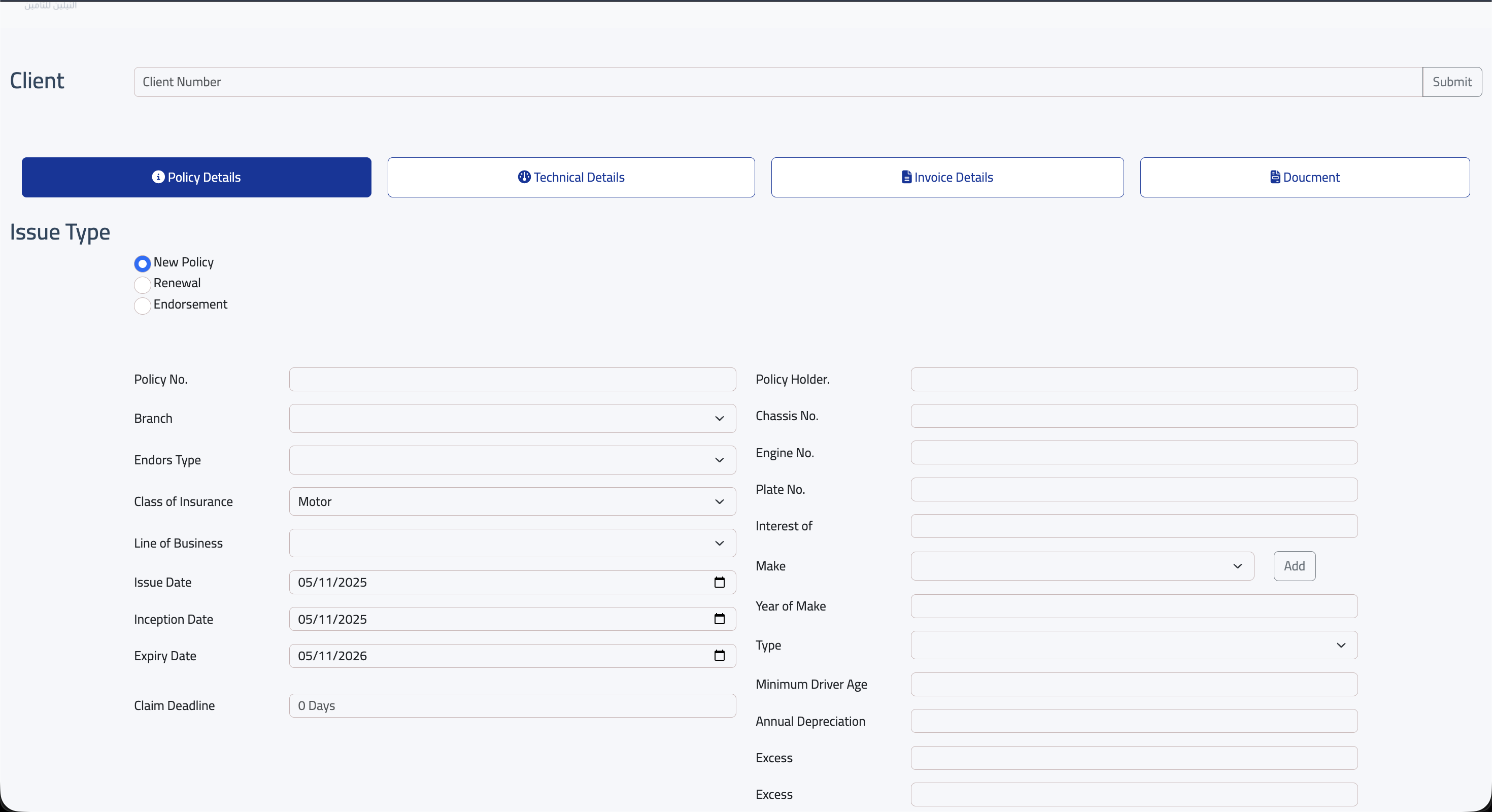Screen dimensions: 1492x812
Task: Switch to the Invoice Details tab
Action: tap(947, 177)
